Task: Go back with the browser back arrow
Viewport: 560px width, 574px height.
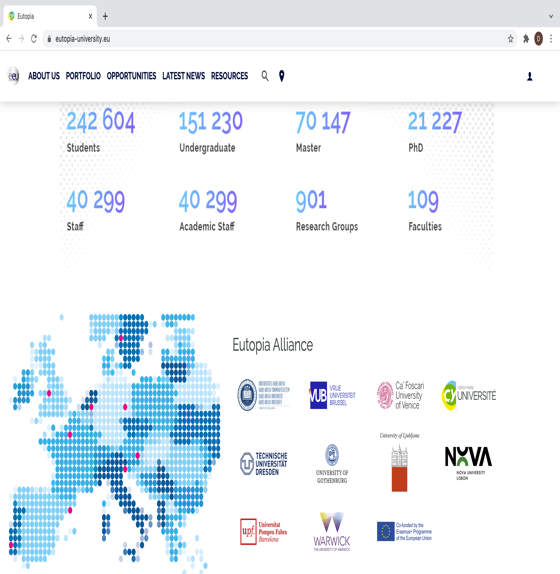Action: click(x=9, y=38)
